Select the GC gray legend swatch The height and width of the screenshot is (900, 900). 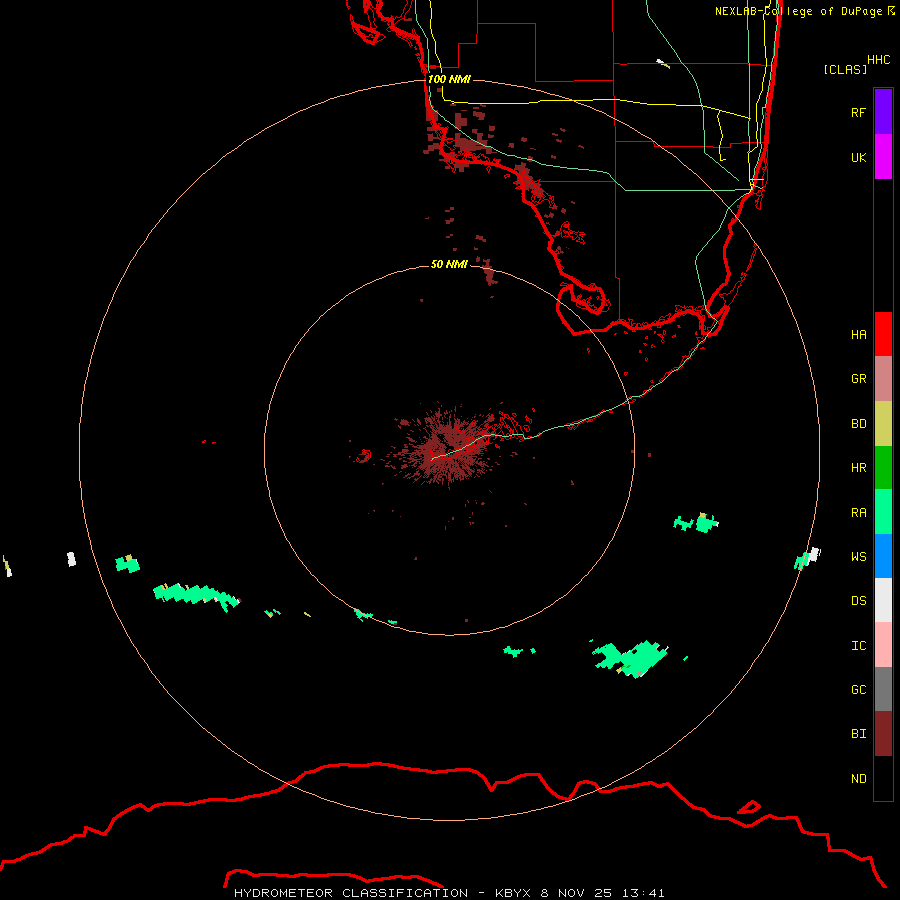tap(883, 689)
